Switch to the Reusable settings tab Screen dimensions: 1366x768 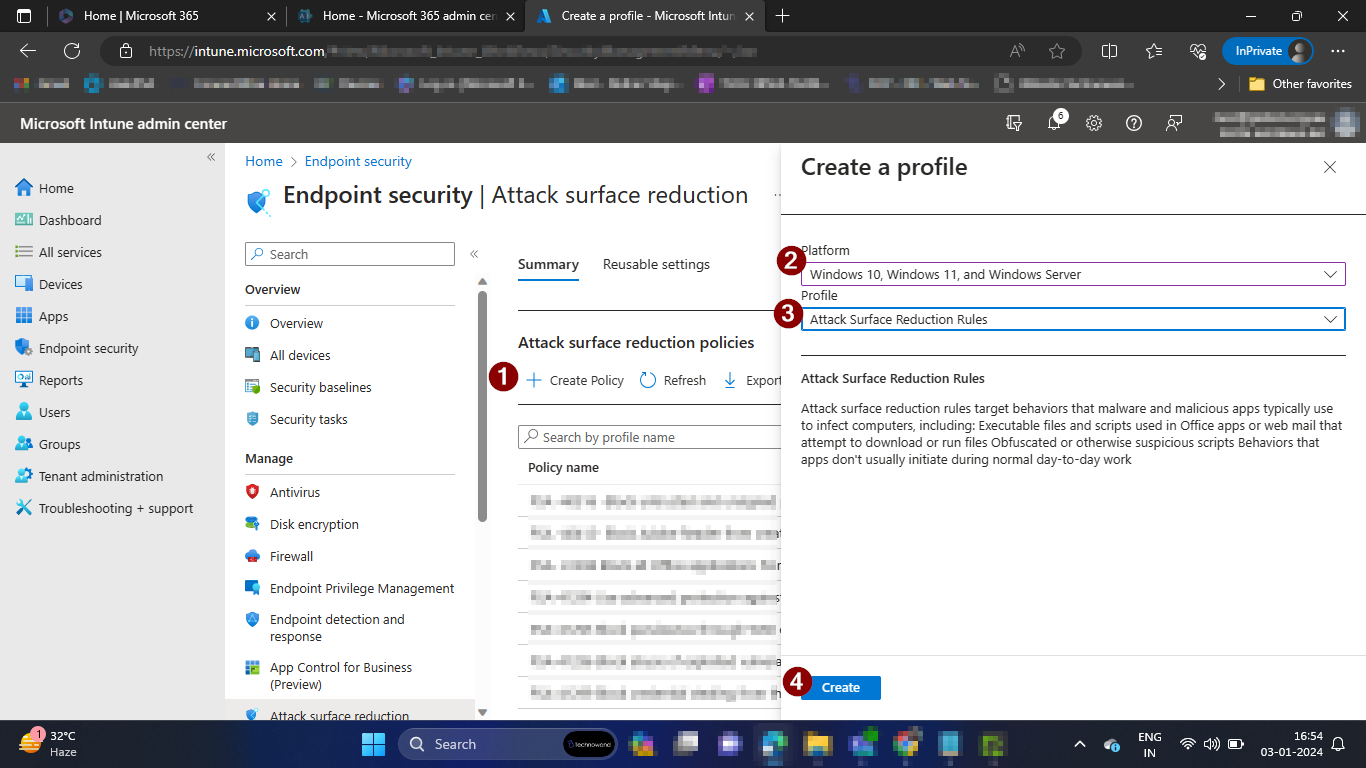point(656,265)
